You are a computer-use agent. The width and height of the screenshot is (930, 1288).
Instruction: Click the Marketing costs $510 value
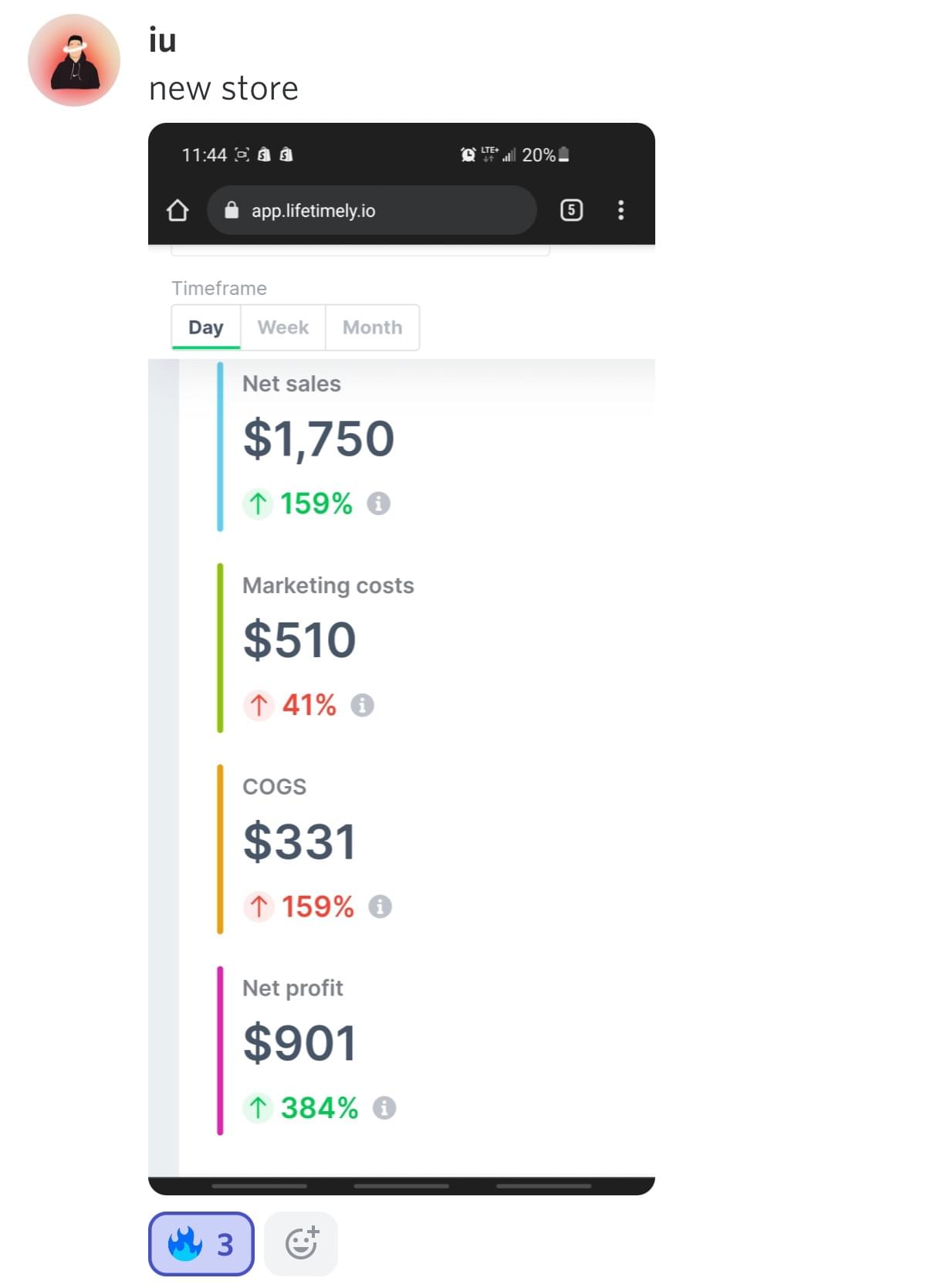tap(299, 640)
